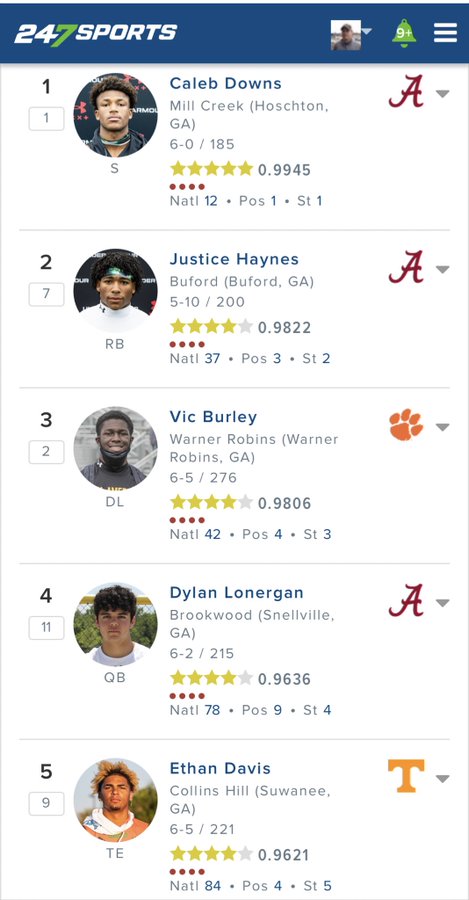Open the 247Sports home logo
The width and height of the screenshot is (469, 900).
pyautogui.click(x=96, y=33)
